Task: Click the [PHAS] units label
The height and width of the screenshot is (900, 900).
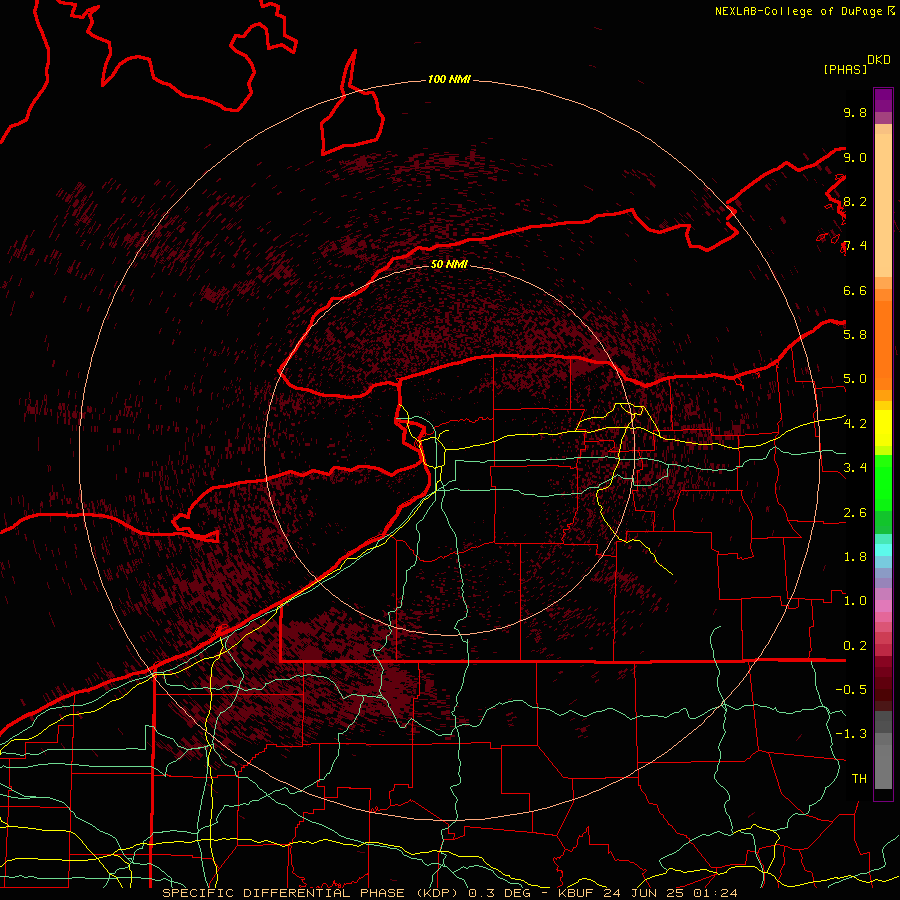Action: pyautogui.click(x=845, y=70)
